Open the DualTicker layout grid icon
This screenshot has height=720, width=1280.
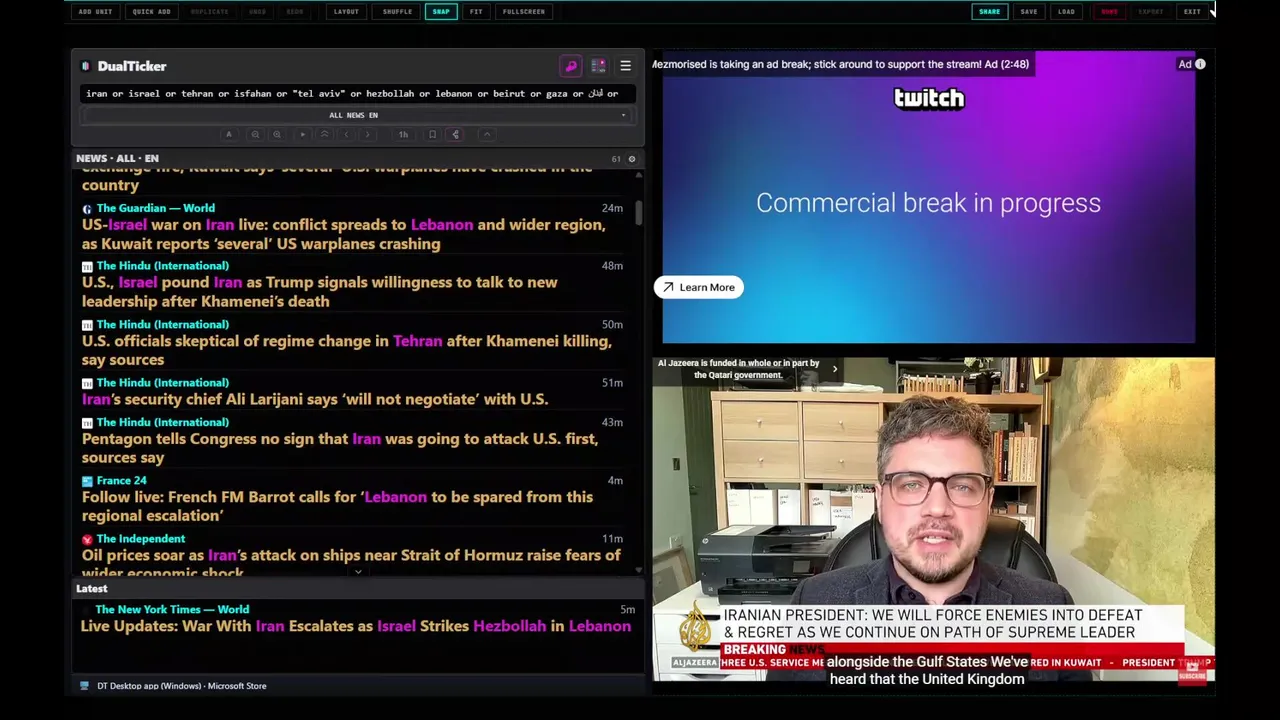pos(598,66)
